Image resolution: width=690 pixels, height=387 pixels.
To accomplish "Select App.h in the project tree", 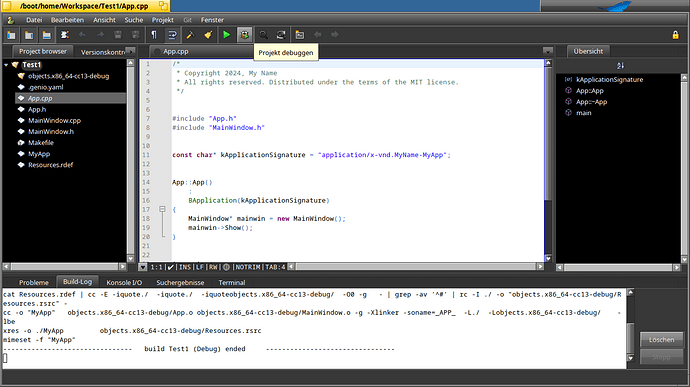I will tap(37, 109).
